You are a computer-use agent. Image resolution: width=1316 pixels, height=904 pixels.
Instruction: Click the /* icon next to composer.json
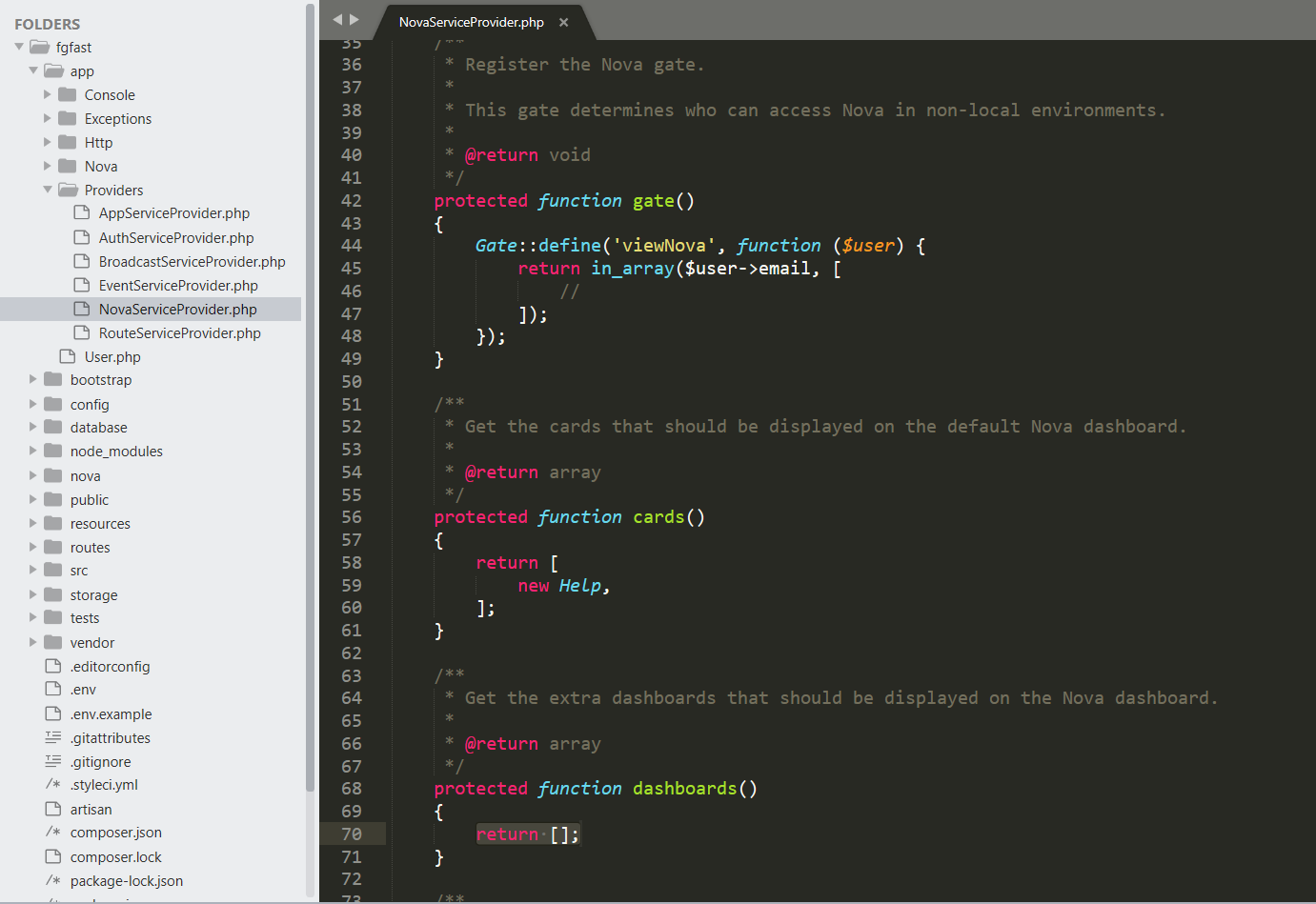tap(54, 833)
